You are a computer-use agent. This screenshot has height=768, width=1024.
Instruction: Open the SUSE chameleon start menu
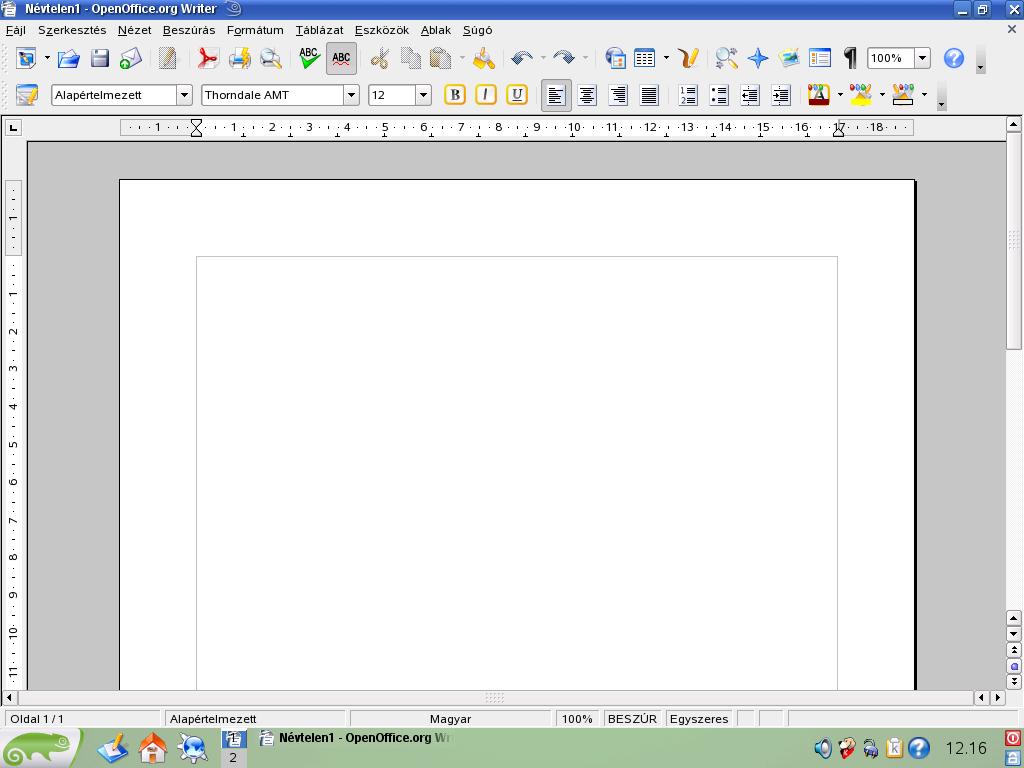point(40,748)
